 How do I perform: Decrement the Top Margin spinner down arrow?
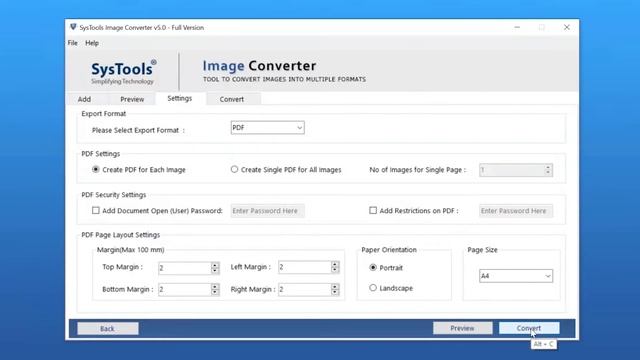point(215,271)
